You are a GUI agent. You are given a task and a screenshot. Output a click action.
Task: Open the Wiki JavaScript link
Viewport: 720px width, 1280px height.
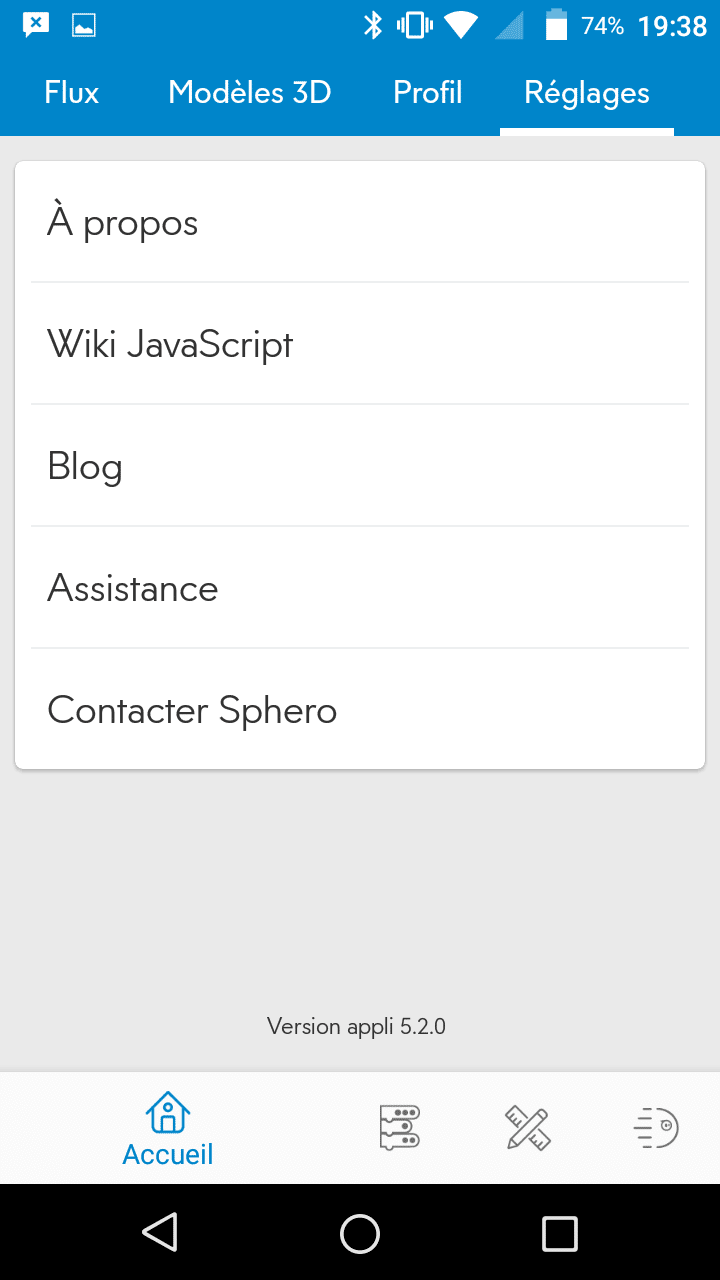(360, 345)
